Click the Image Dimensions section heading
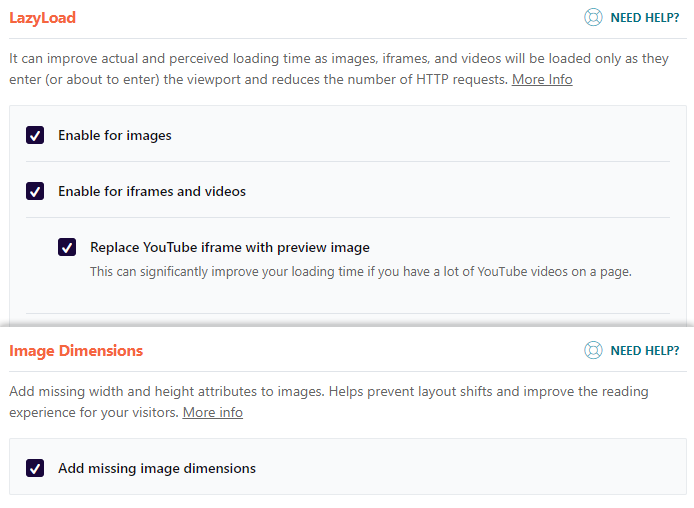 [76, 350]
